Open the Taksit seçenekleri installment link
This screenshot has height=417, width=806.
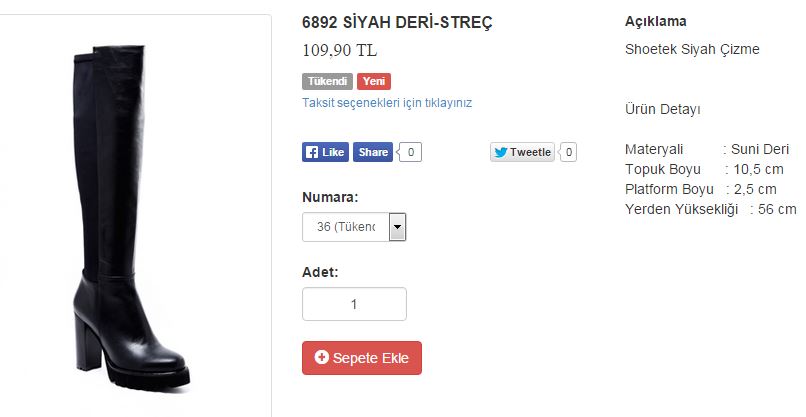[387, 103]
